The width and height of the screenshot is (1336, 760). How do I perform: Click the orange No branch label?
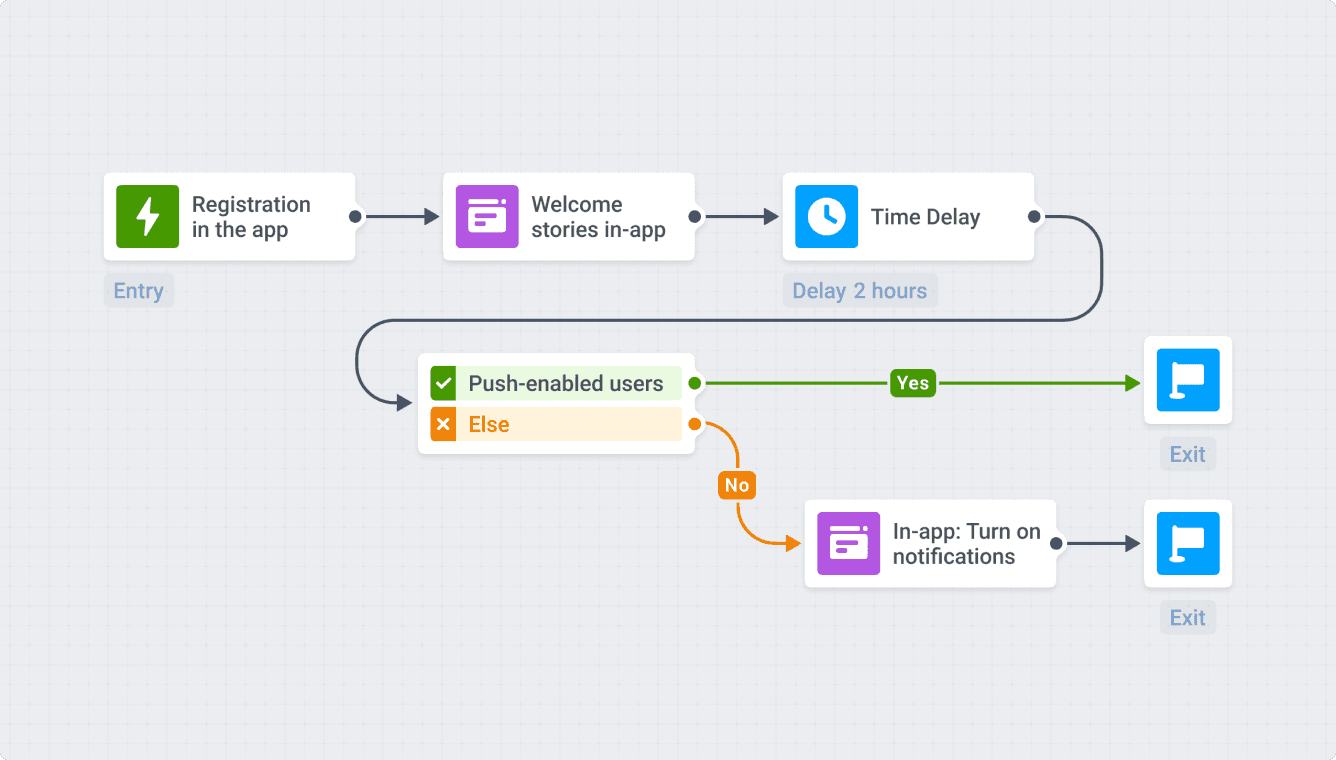point(736,486)
